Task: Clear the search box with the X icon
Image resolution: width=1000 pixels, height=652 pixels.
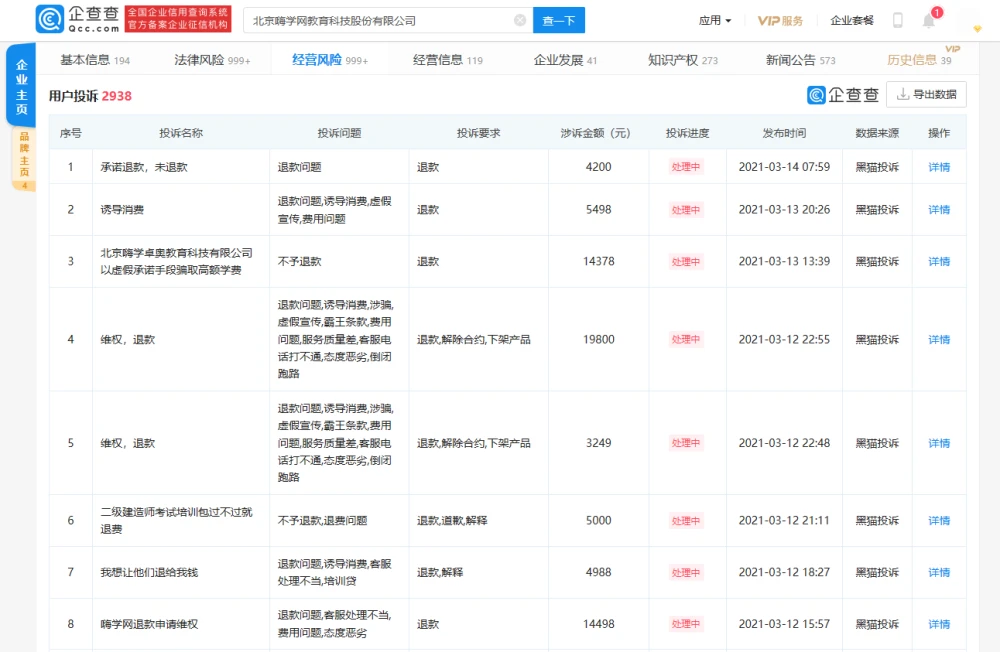Action: tap(520, 20)
